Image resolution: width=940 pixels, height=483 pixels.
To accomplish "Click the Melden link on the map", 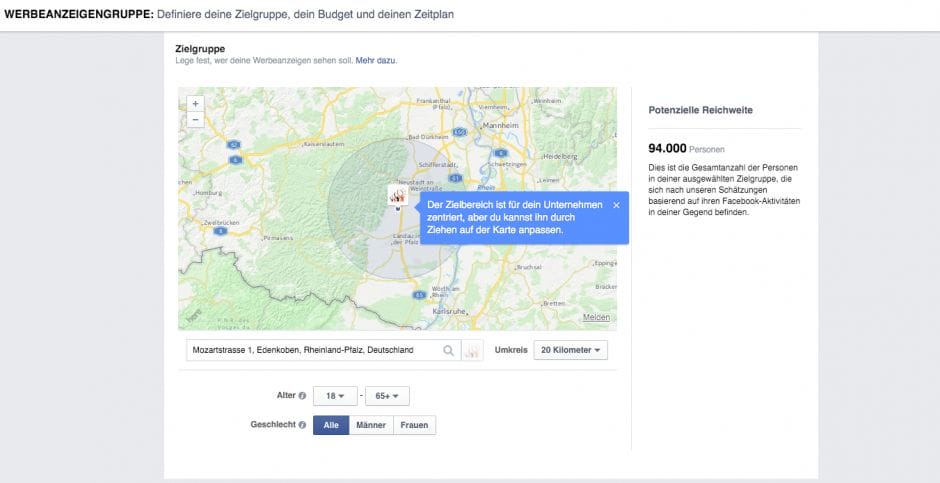I will pyautogui.click(x=596, y=318).
